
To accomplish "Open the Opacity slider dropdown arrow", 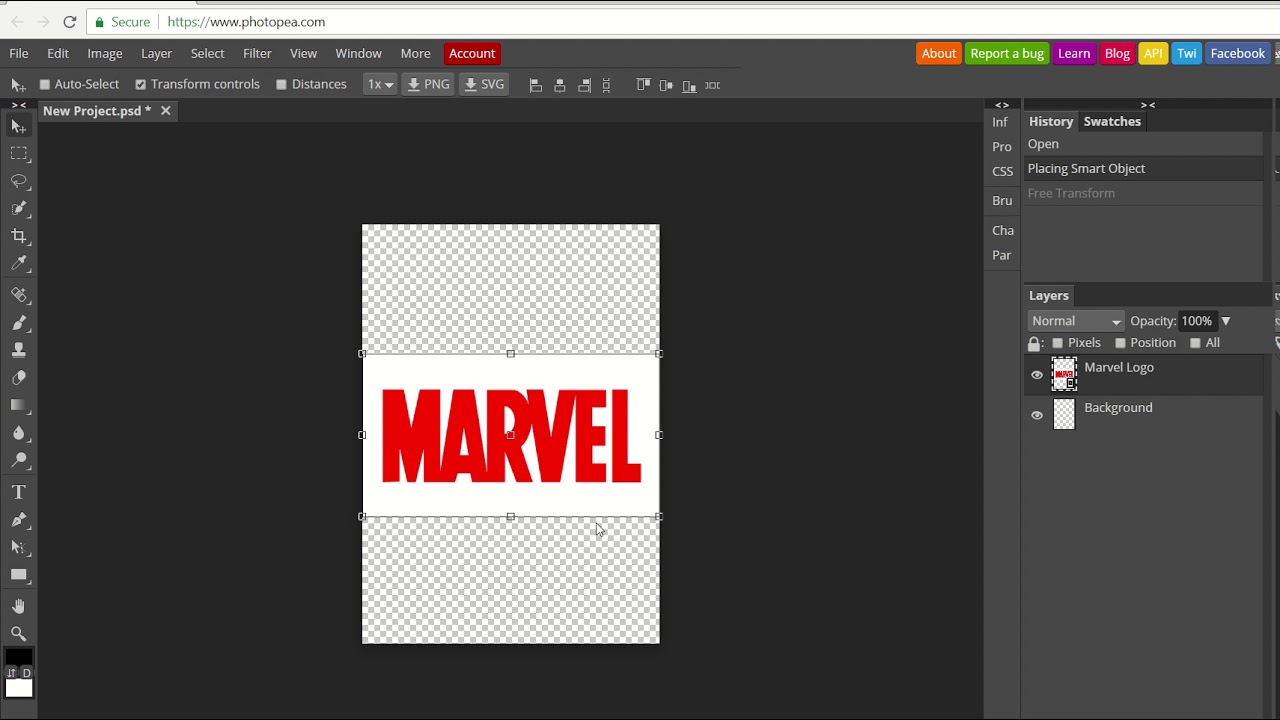I will [1225, 321].
